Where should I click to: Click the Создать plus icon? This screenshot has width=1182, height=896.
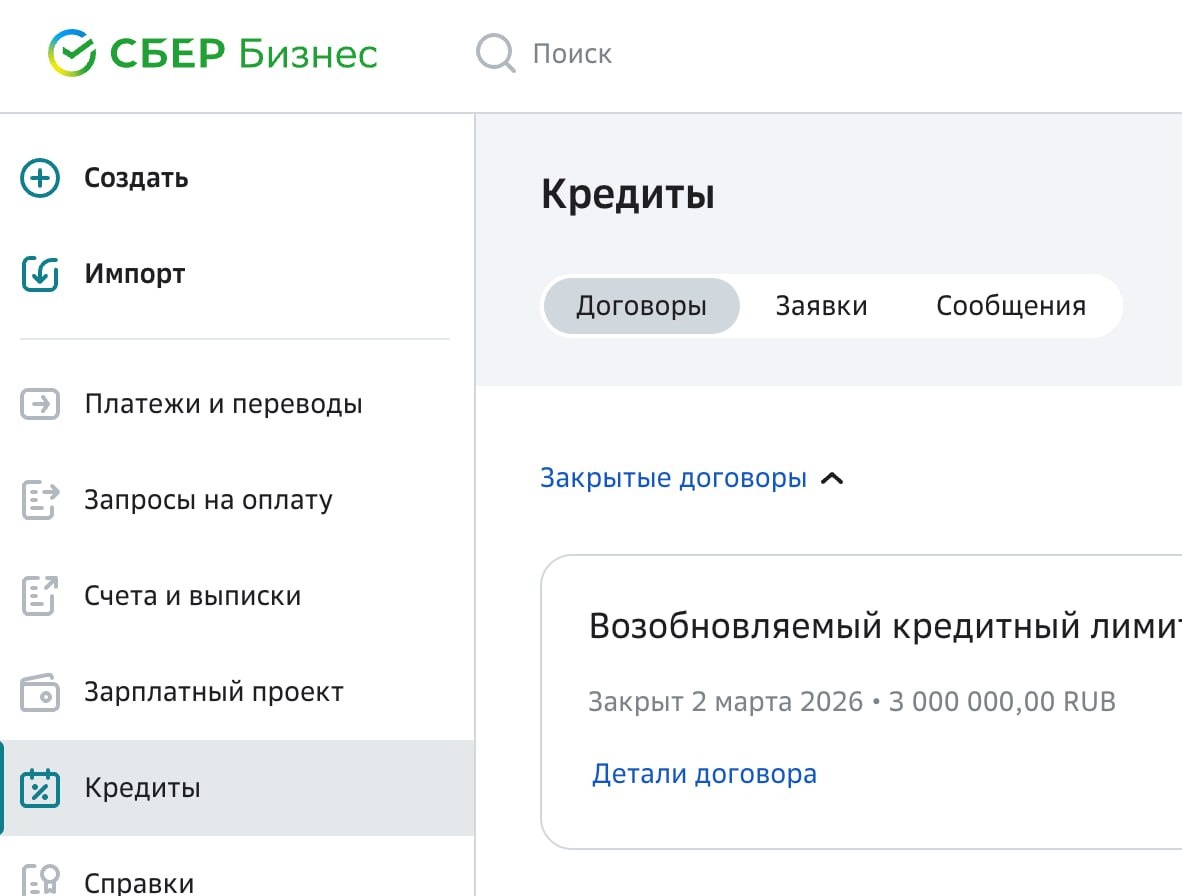coord(40,179)
